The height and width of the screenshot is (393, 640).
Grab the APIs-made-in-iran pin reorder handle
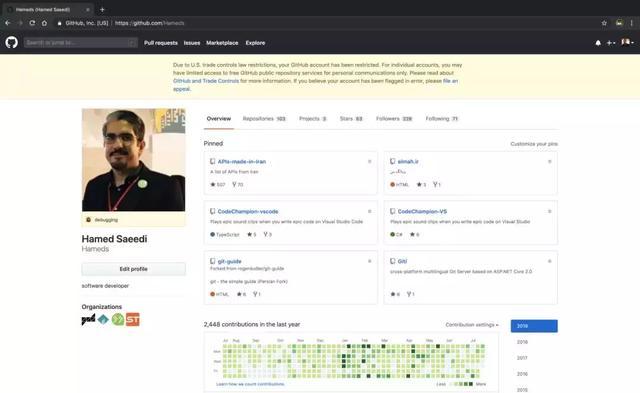pyautogui.click(x=370, y=162)
